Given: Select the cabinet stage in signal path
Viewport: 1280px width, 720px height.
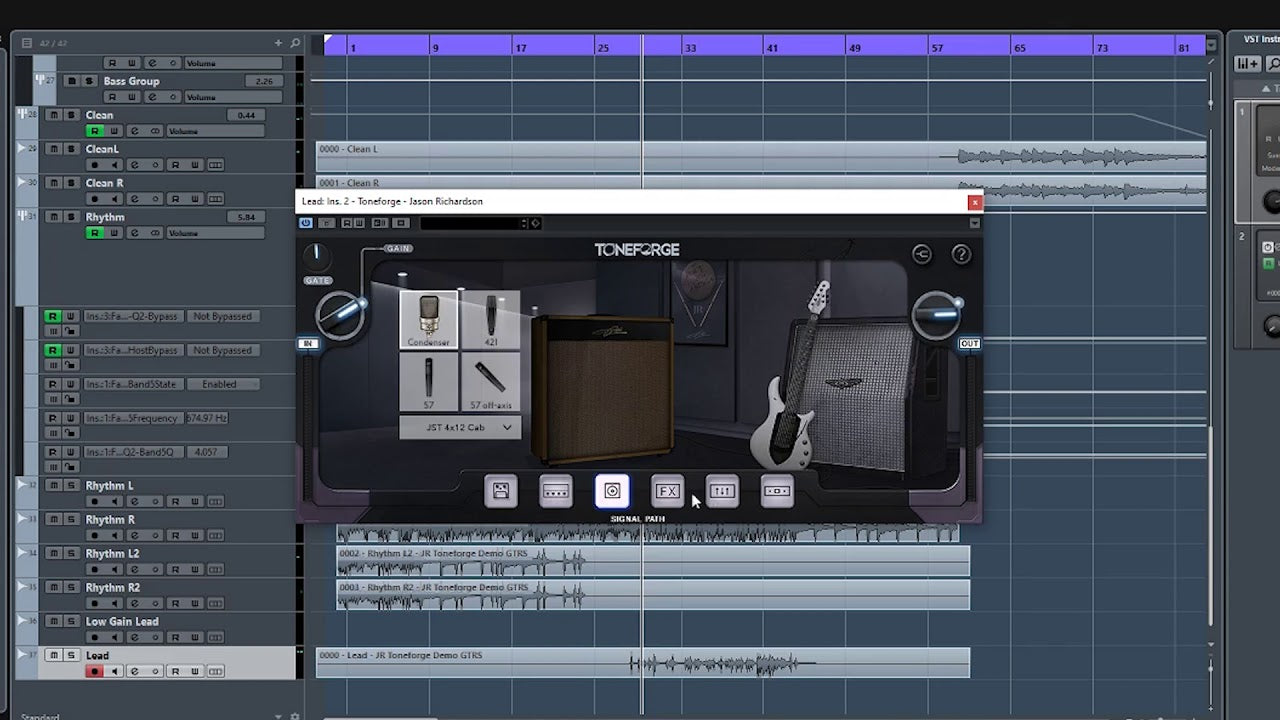Looking at the screenshot, I should (x=612, y=491).
